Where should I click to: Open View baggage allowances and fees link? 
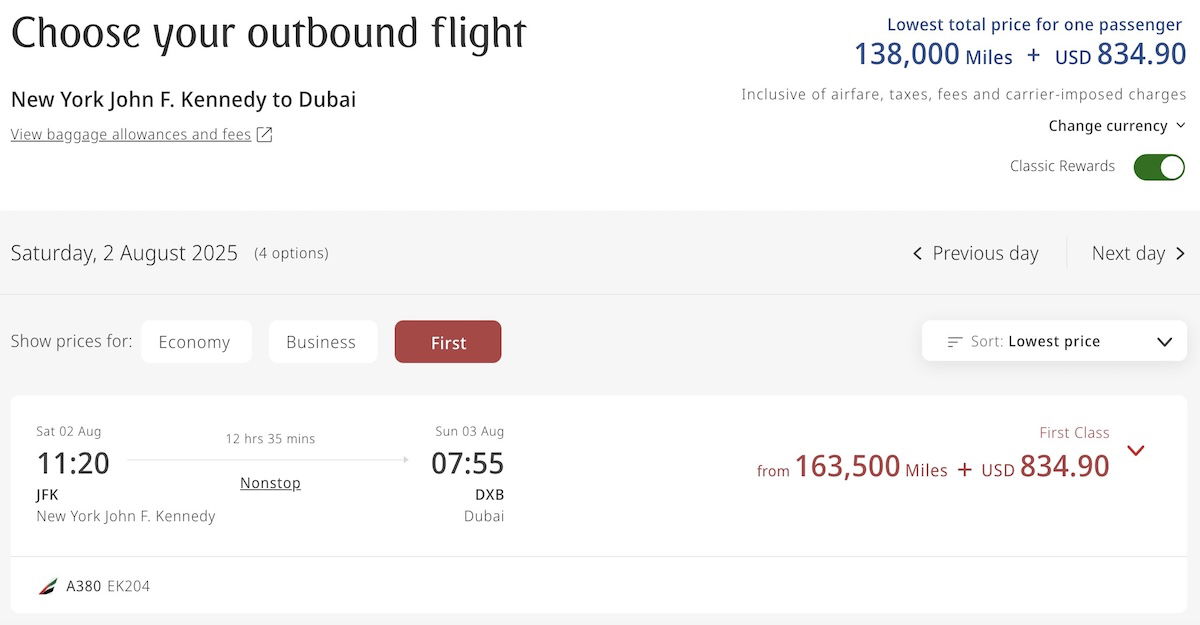(x=131, y=134)
